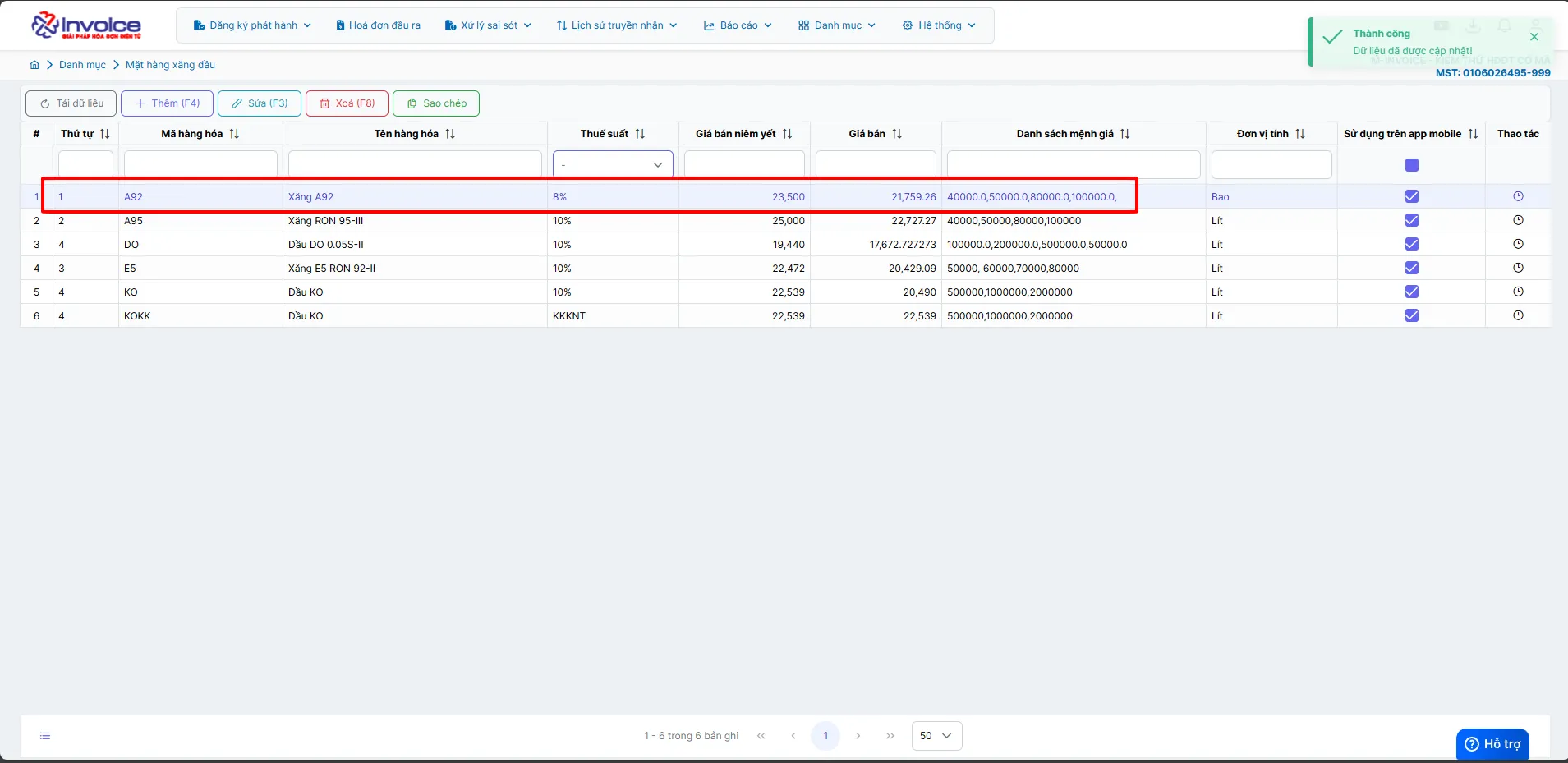The width and height of the screenshot is (1568, 763).
Task: Sort by Giá bán niêm yết arrows
Action: (787, 134)
